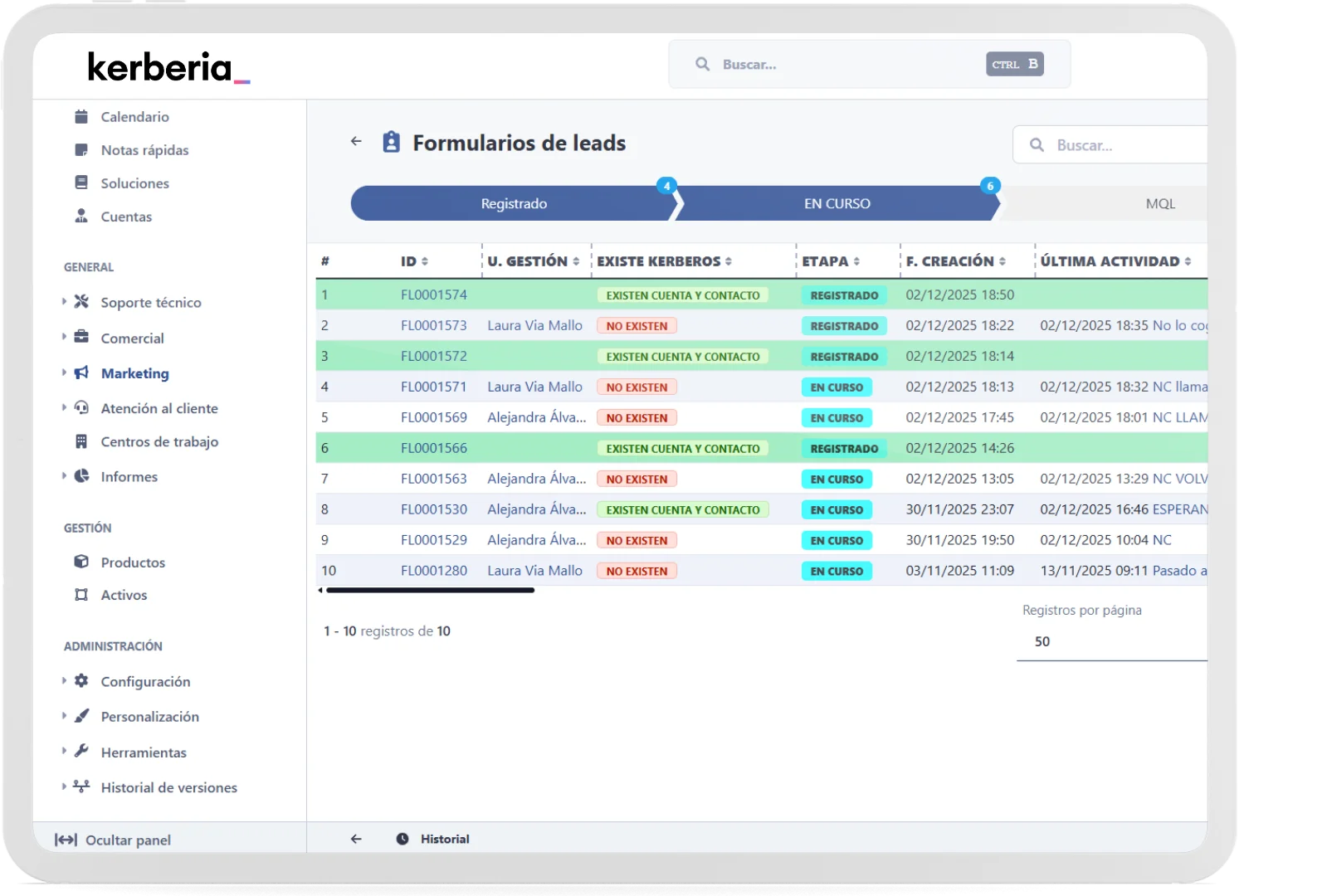The width and height of the screenshot is (1322, 896).
Task: Expand the Informes tree arrow
Action: [64, 476]
